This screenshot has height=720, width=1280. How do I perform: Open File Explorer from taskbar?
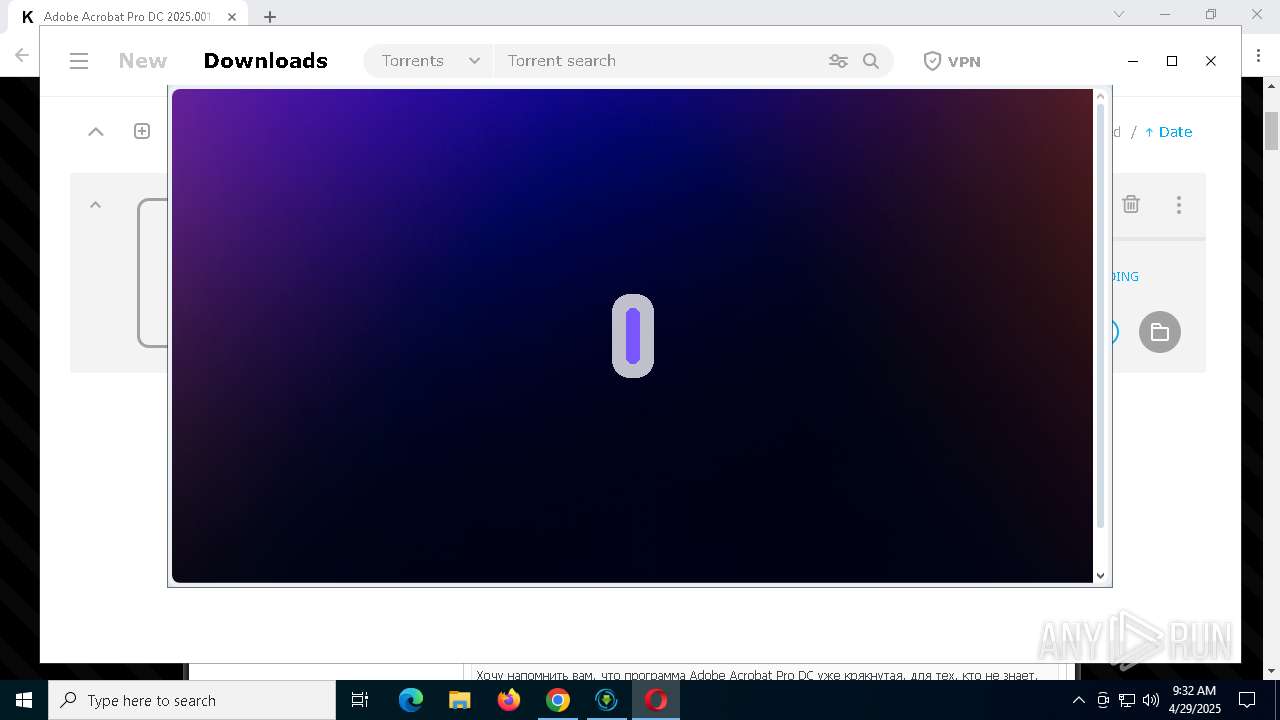460,700
